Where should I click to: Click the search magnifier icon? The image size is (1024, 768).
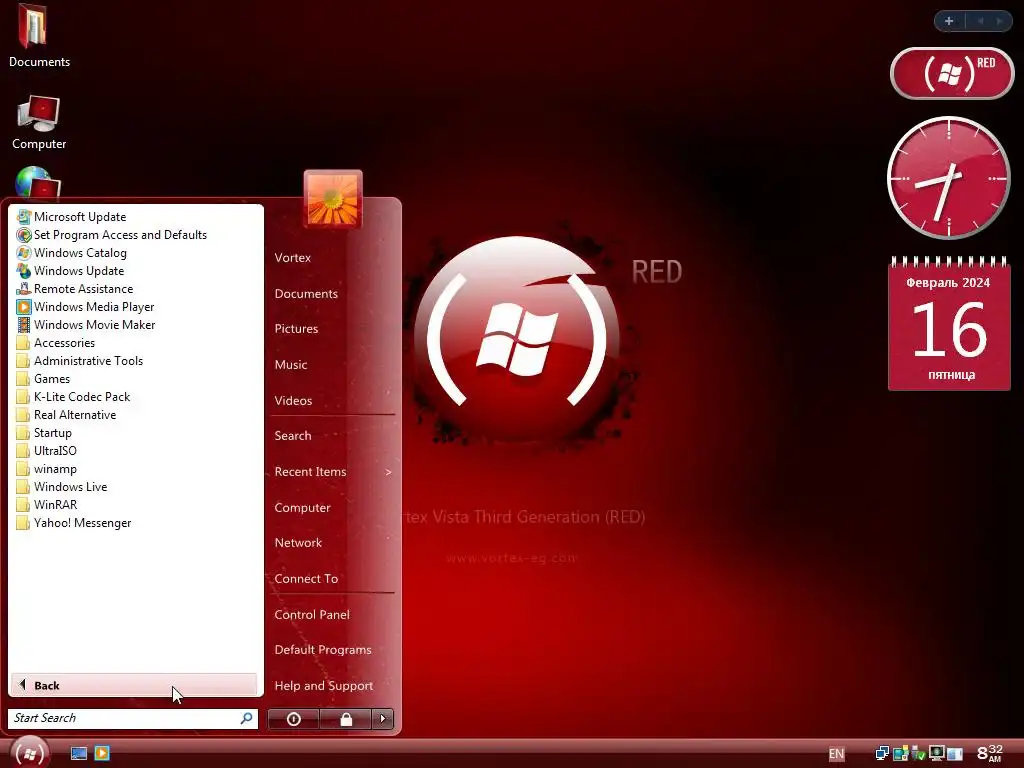pyautogui.click(x=247, y=718)
